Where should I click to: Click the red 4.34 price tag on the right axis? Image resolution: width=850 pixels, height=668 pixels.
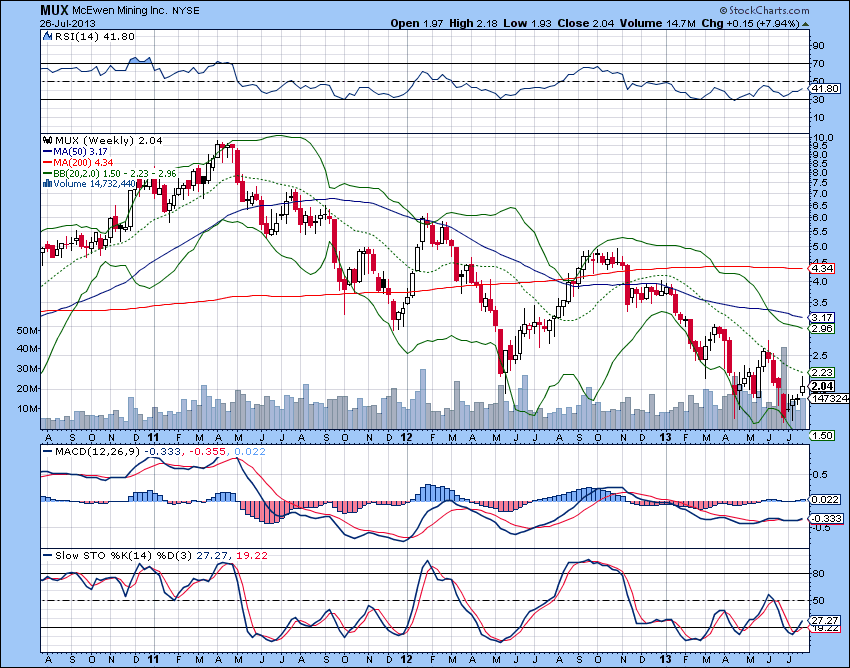click(821, 268)
